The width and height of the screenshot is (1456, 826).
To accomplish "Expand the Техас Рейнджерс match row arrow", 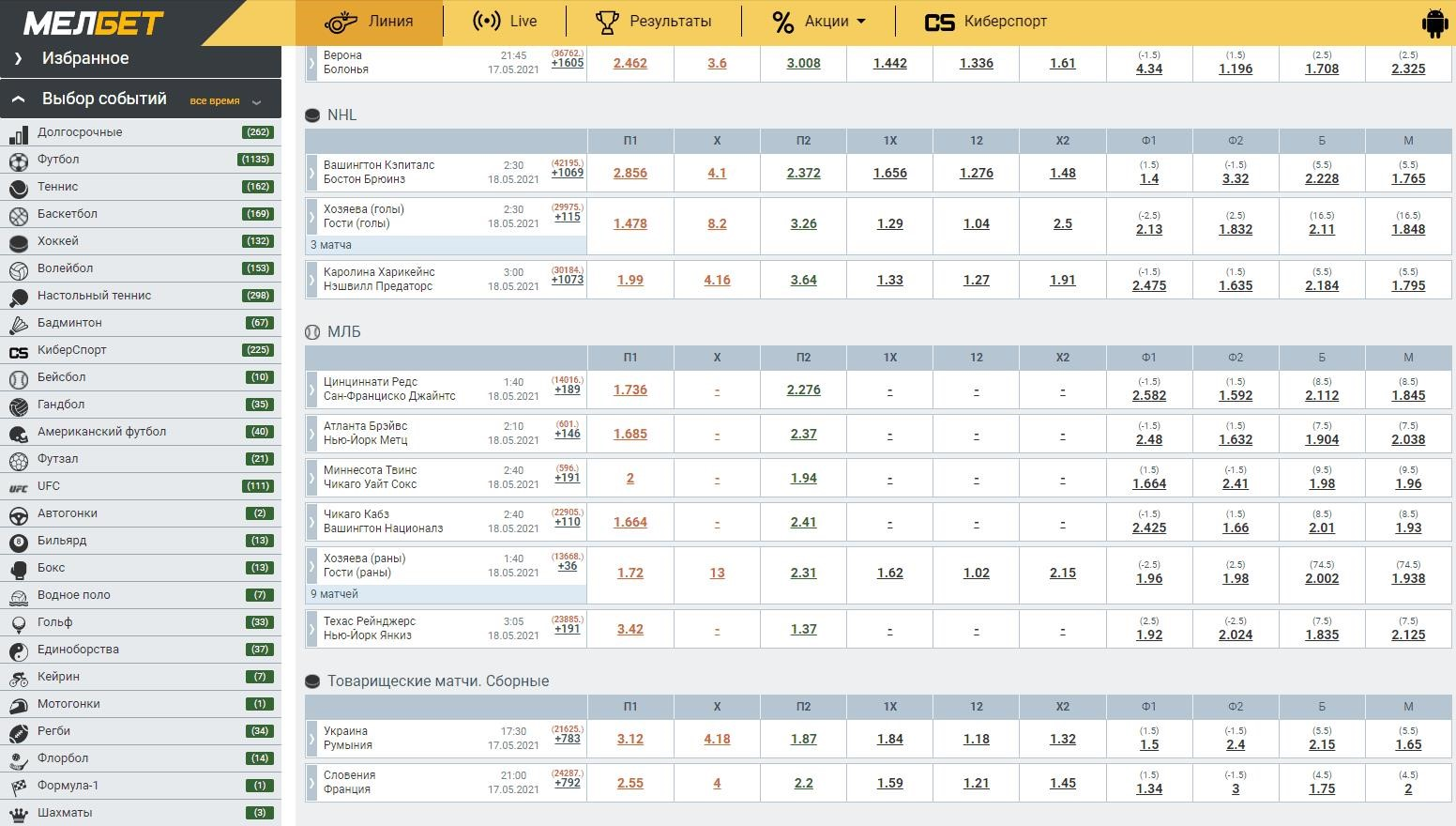I will click(311, 629).
